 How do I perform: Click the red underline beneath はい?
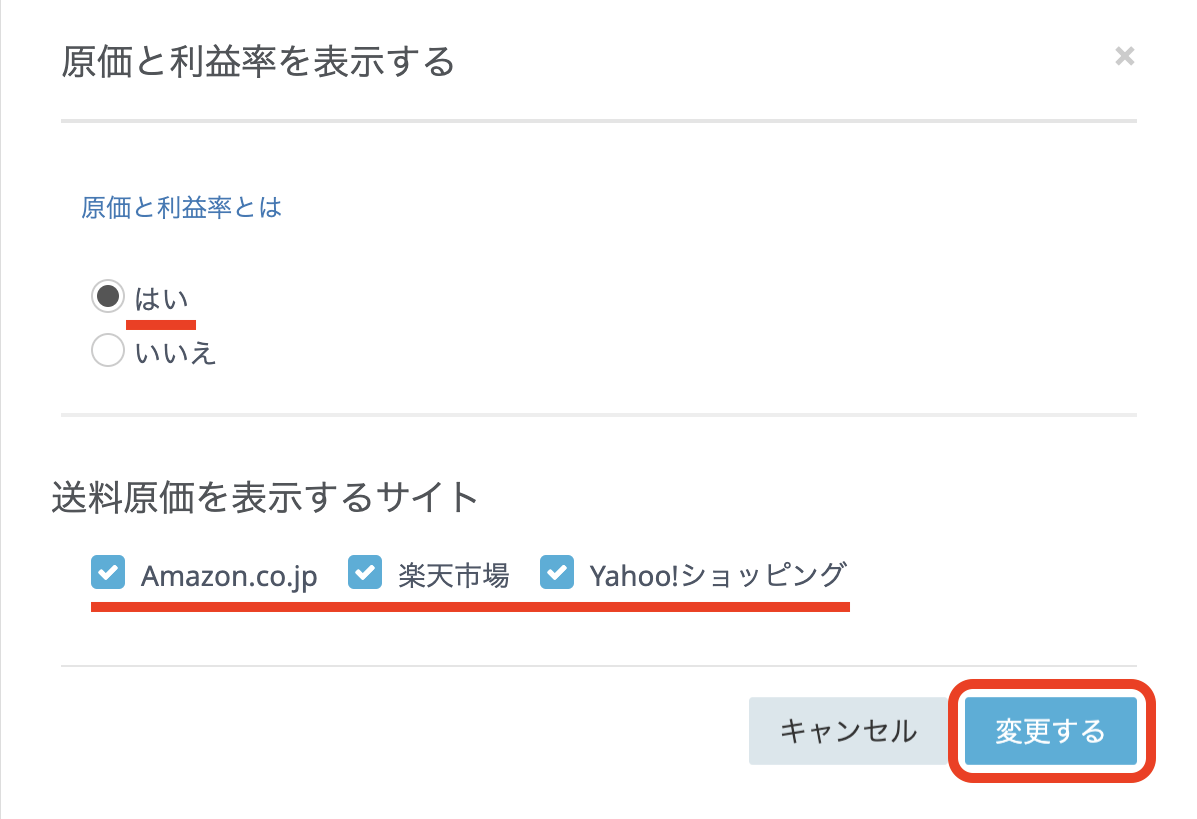point(161,324)
